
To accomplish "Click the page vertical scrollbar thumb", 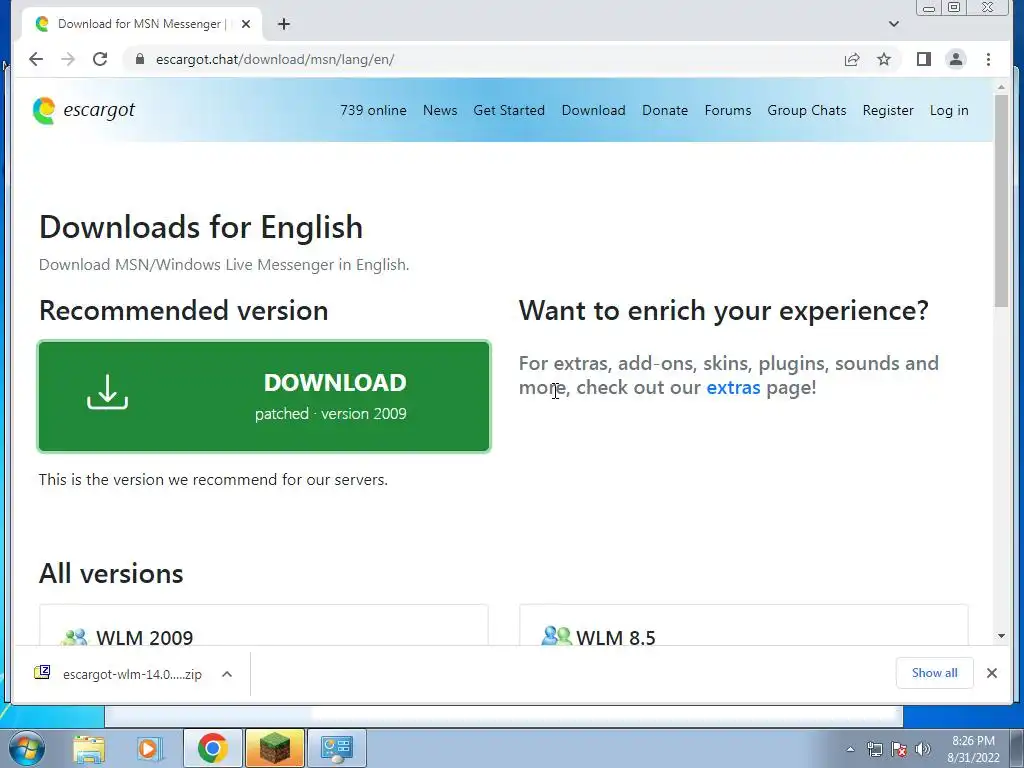I will coord(1001,200).
